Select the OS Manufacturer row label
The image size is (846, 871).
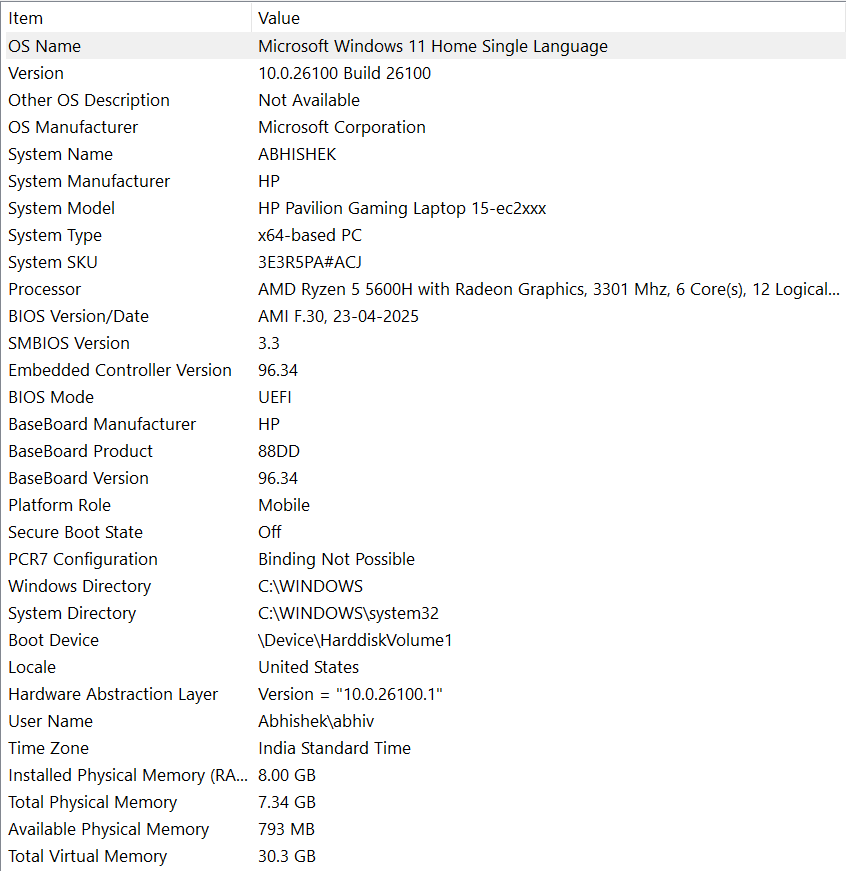73,127
